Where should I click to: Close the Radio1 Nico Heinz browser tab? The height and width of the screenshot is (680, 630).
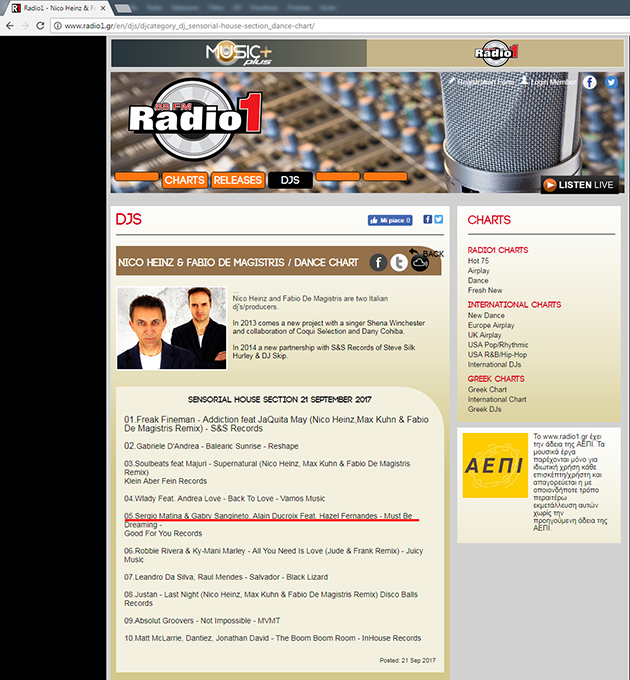tap(103, 8)
